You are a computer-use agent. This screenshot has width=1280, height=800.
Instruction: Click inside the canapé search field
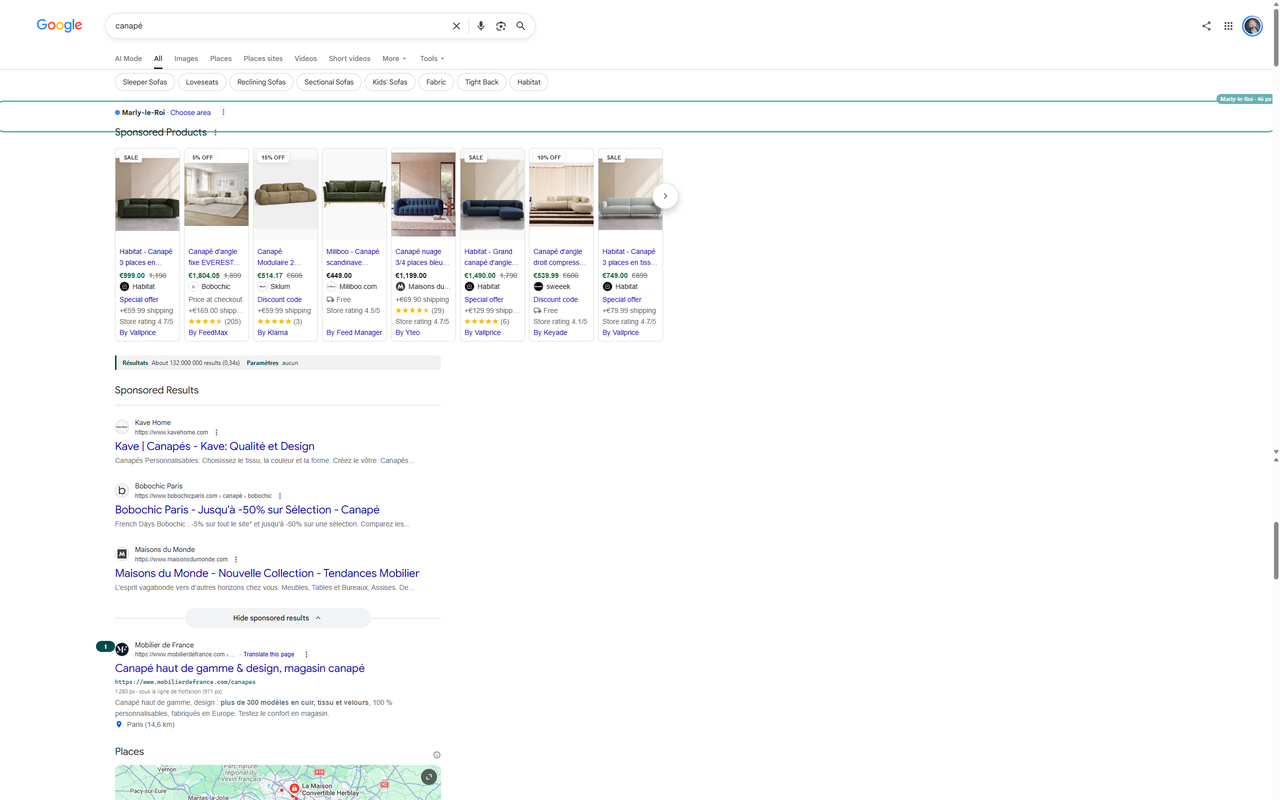[278, 26]
